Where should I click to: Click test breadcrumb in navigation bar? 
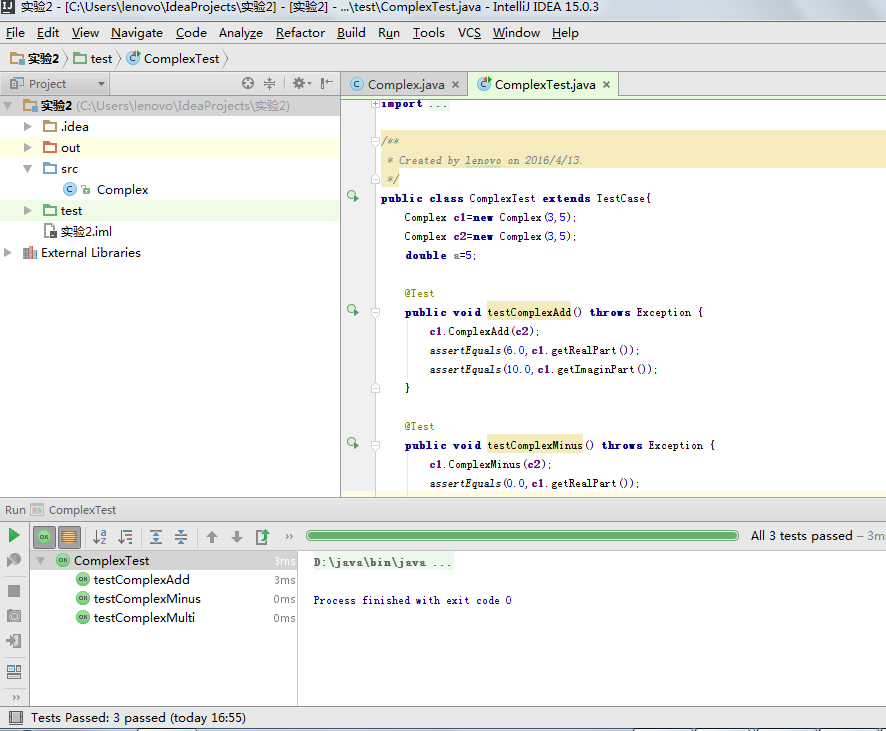[93, 59]
